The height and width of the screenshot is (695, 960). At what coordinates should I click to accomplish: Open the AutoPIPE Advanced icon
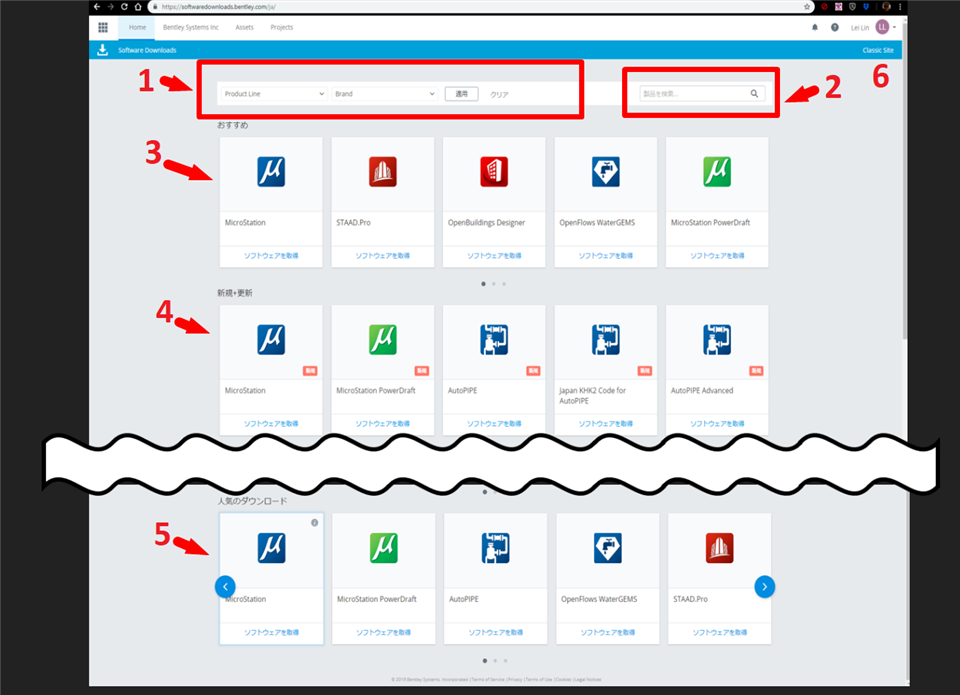click(717, 340)
